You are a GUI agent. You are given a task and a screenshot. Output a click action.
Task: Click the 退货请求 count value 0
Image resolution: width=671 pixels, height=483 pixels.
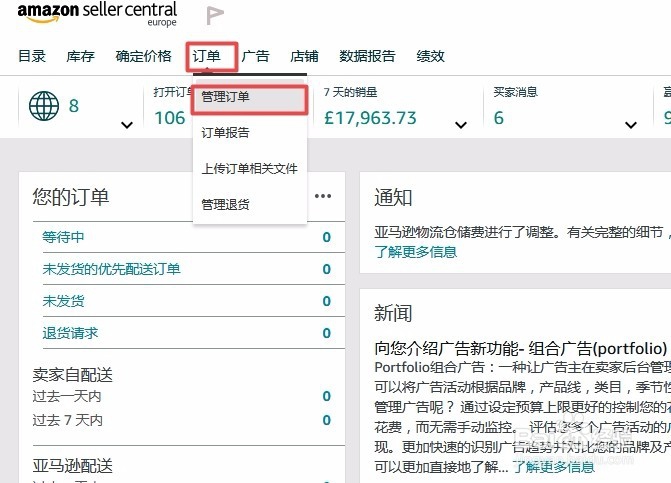[x=327, y=333]
